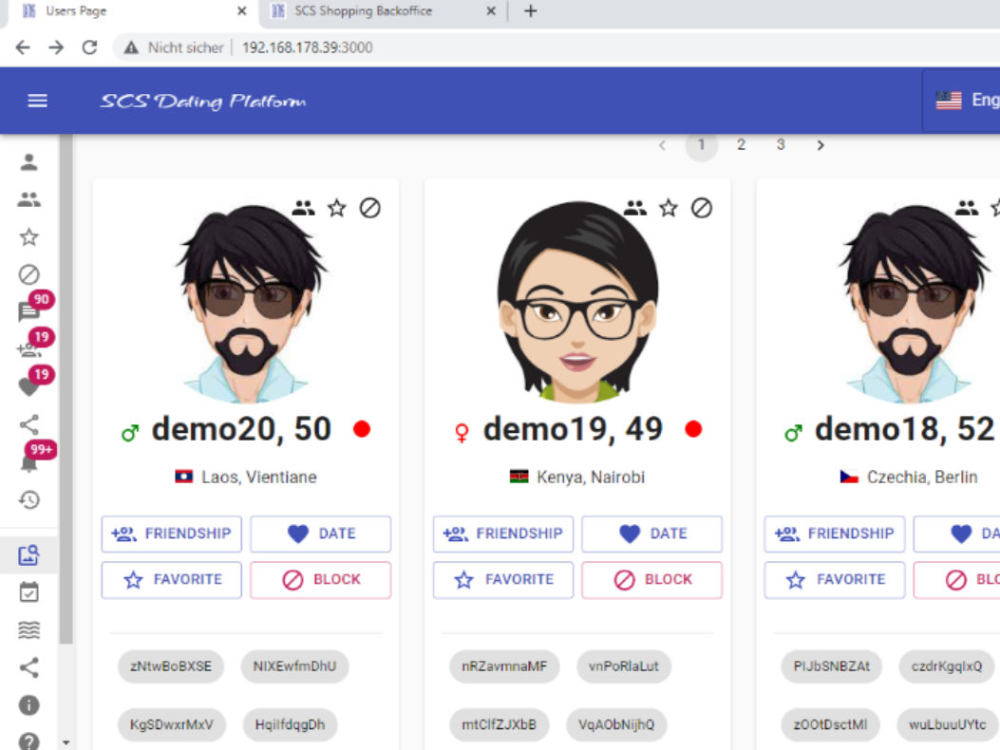Go to previous page of users
The width and height of the screenshot is (1000, 750).
point(662,145)
